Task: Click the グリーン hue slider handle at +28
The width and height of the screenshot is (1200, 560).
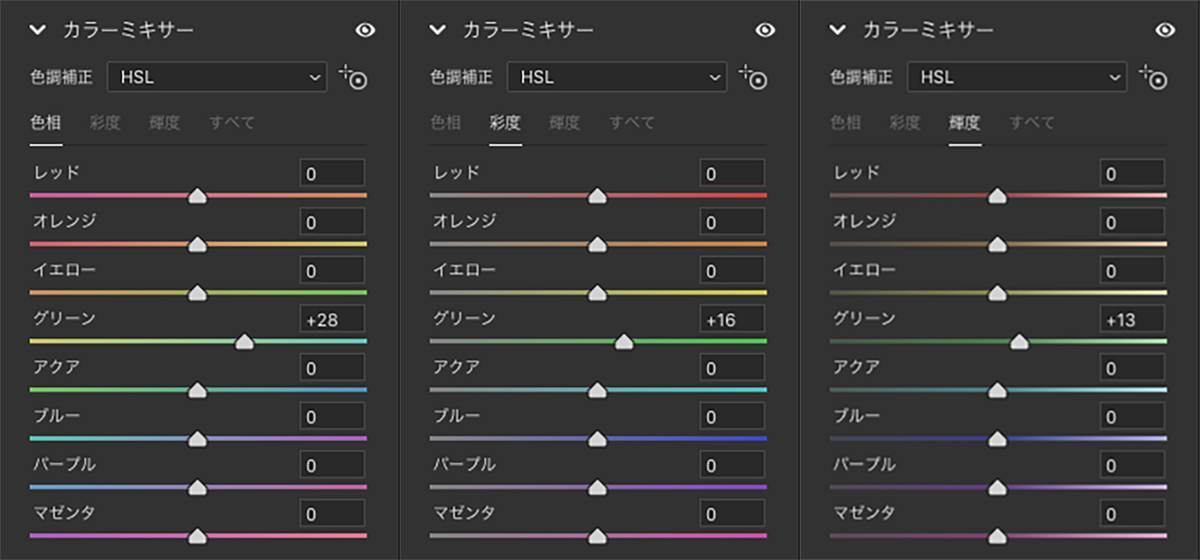Action: click(244, 342)
